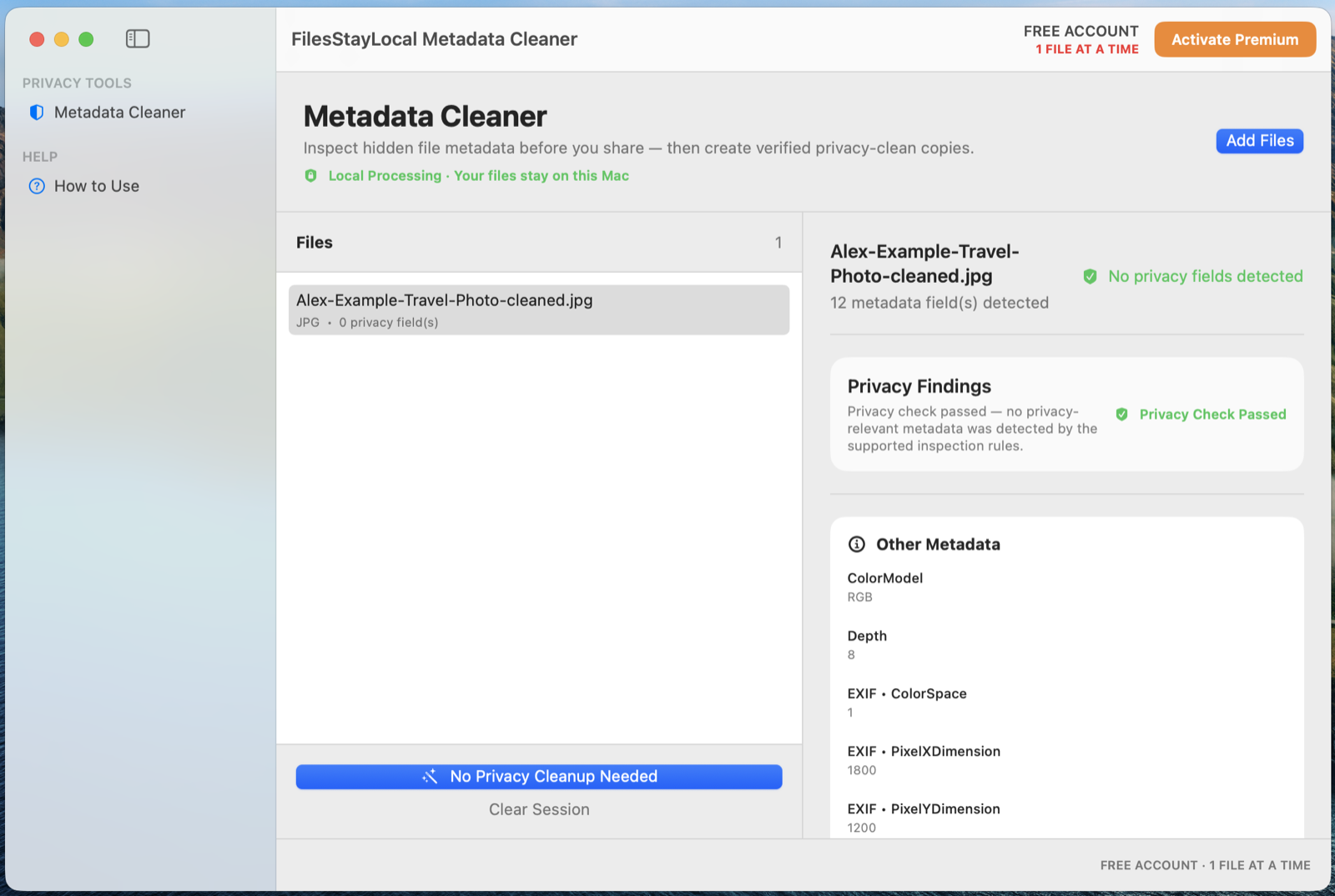The width and height of the screenshot is (1335, 896).
Task: Click the ColorModel metadata field
Action: click(885, 587)
